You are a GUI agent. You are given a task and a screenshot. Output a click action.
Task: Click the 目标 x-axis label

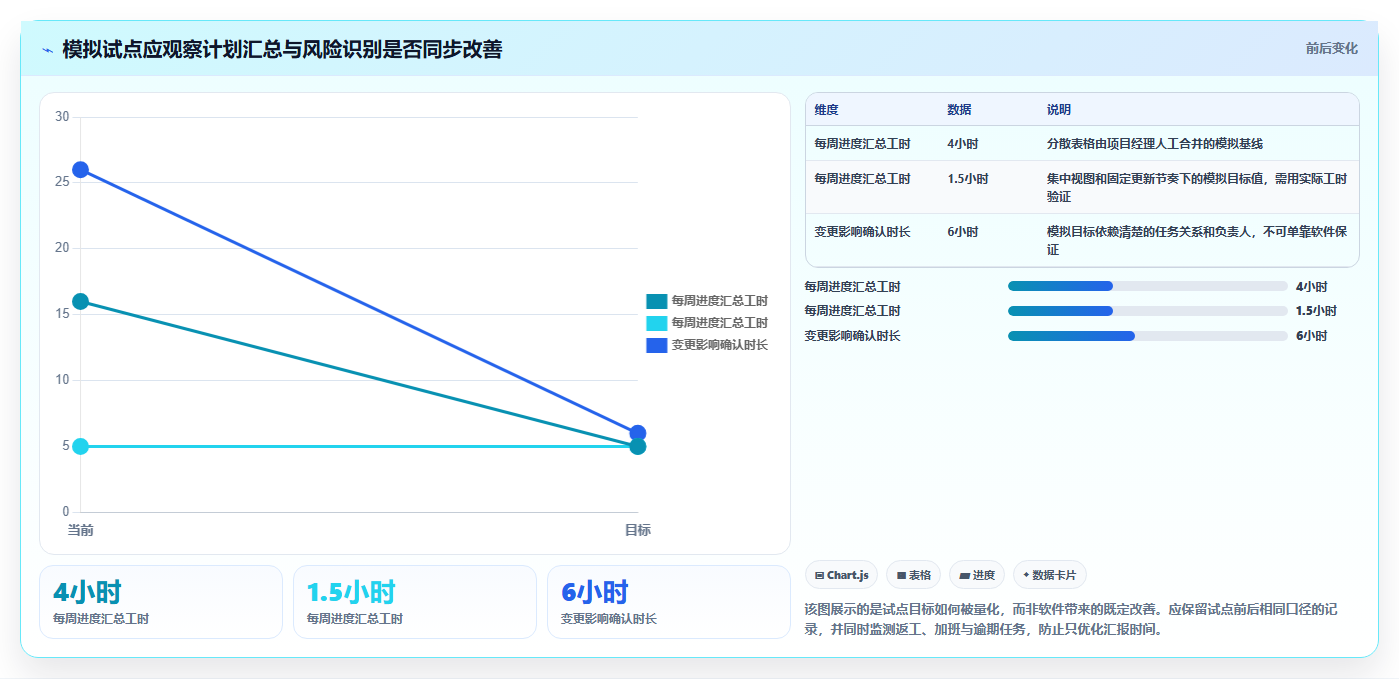coord(638,530)
